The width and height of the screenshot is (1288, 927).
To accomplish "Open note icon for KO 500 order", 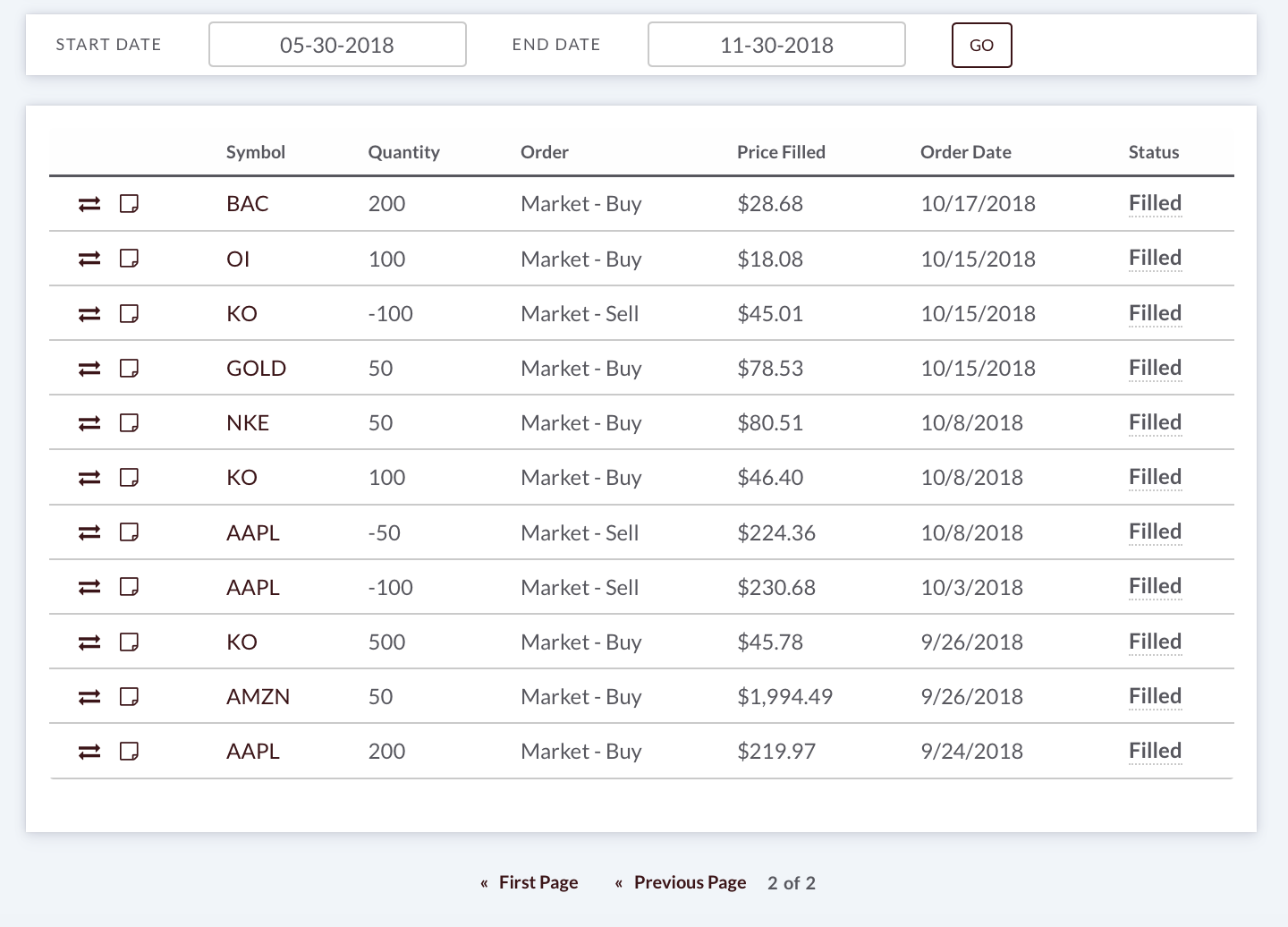I will pyautogui.click(x=130, y=642).
